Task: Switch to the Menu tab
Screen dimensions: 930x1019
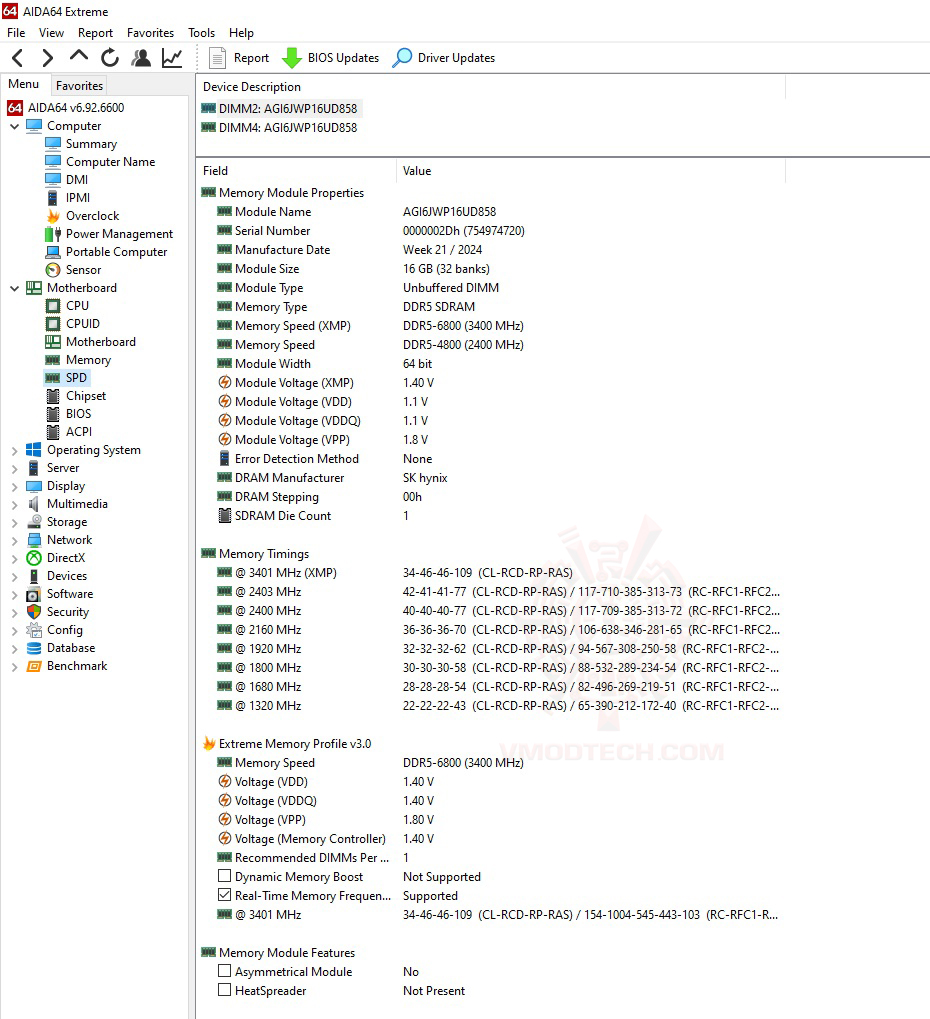Action: pyautogui.click(x=23, y=84)
